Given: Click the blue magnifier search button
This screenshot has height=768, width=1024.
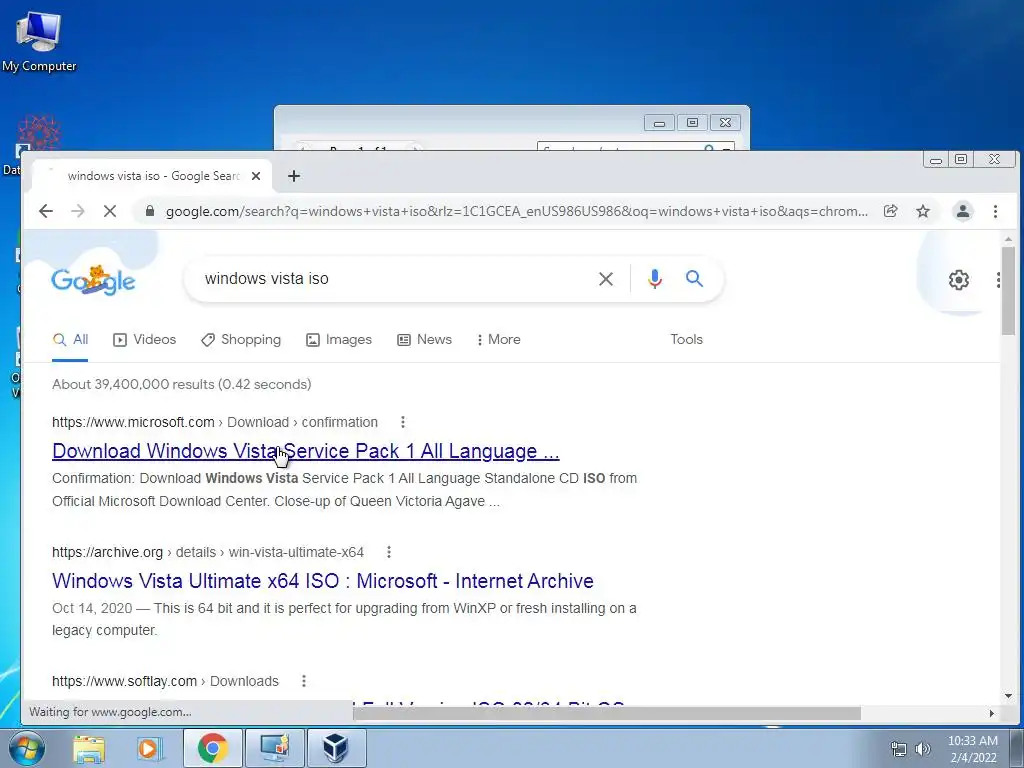Looking at the screenshot, I should pos(694,279).
